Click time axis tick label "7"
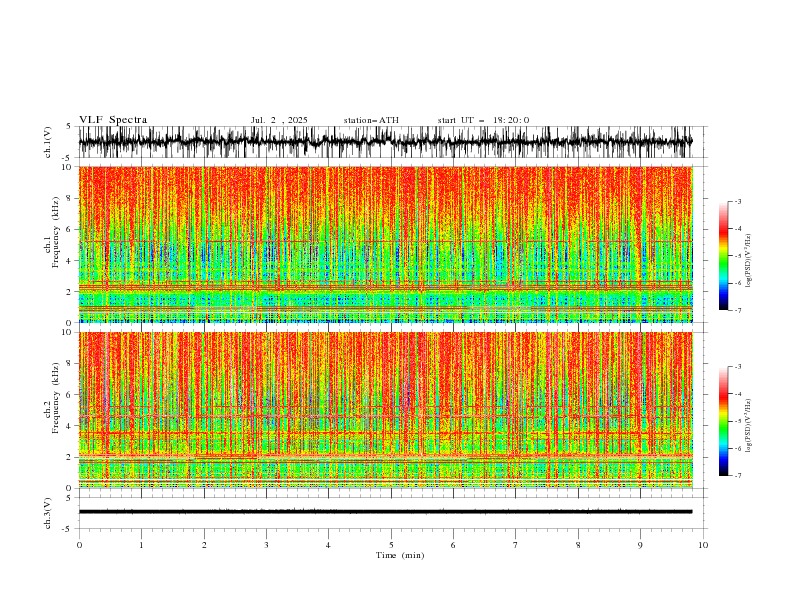The height and width of the screenshot is (612, 792). coord(516,545)
